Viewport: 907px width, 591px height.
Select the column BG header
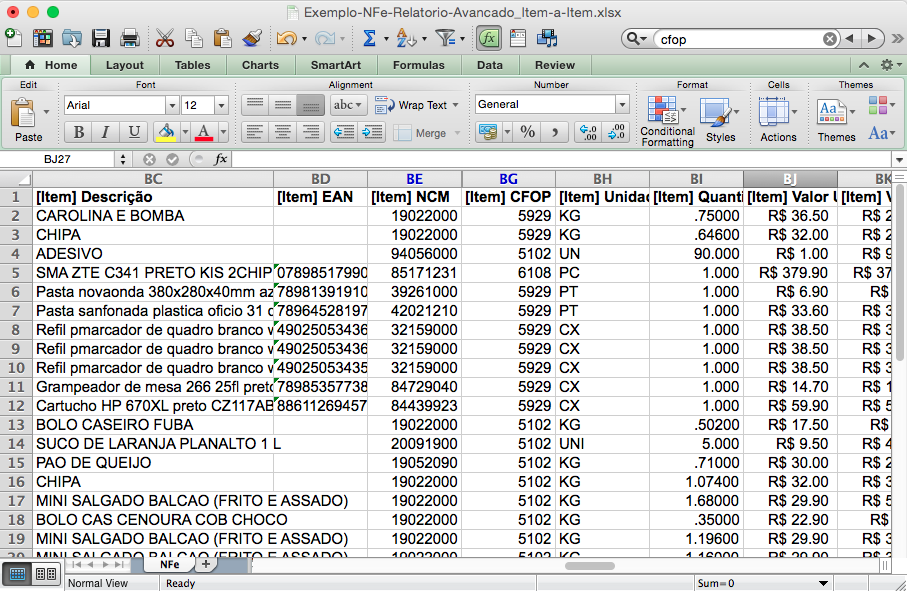pos(508,179)
